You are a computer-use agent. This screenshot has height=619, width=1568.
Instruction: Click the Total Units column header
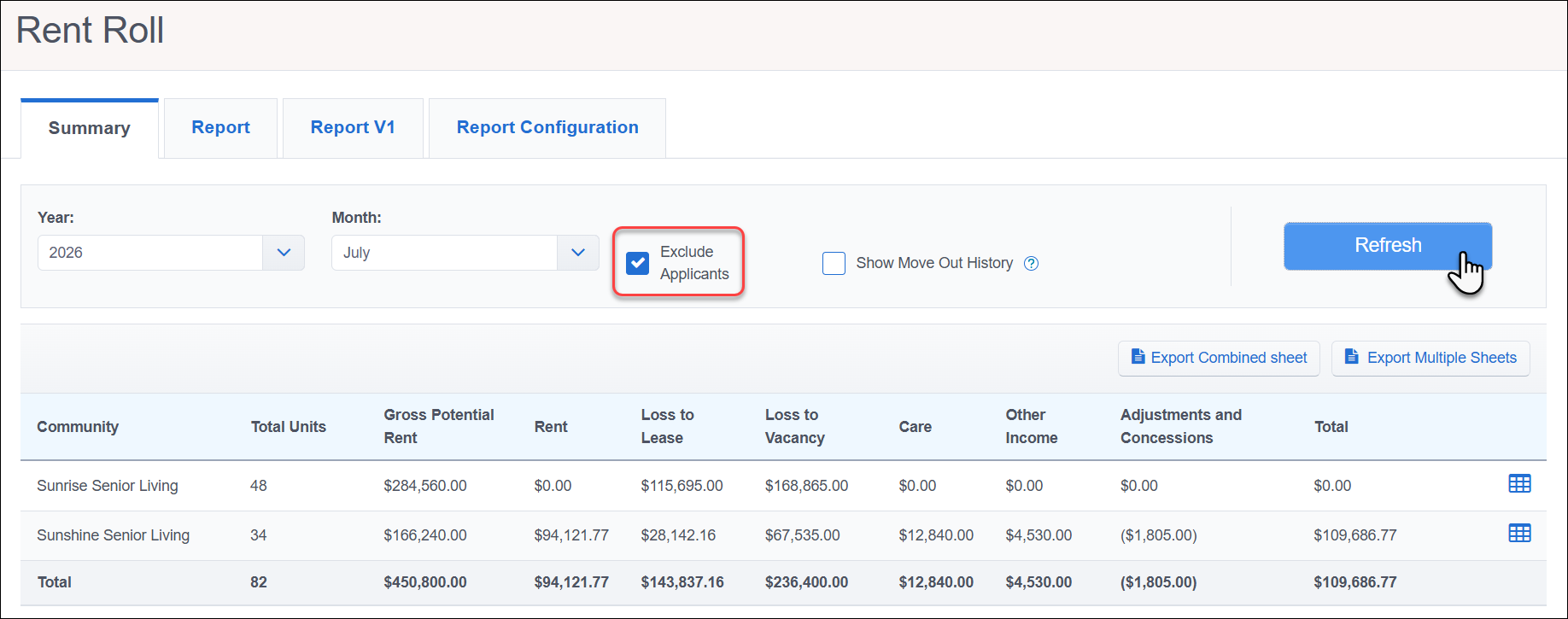point(289,427)
